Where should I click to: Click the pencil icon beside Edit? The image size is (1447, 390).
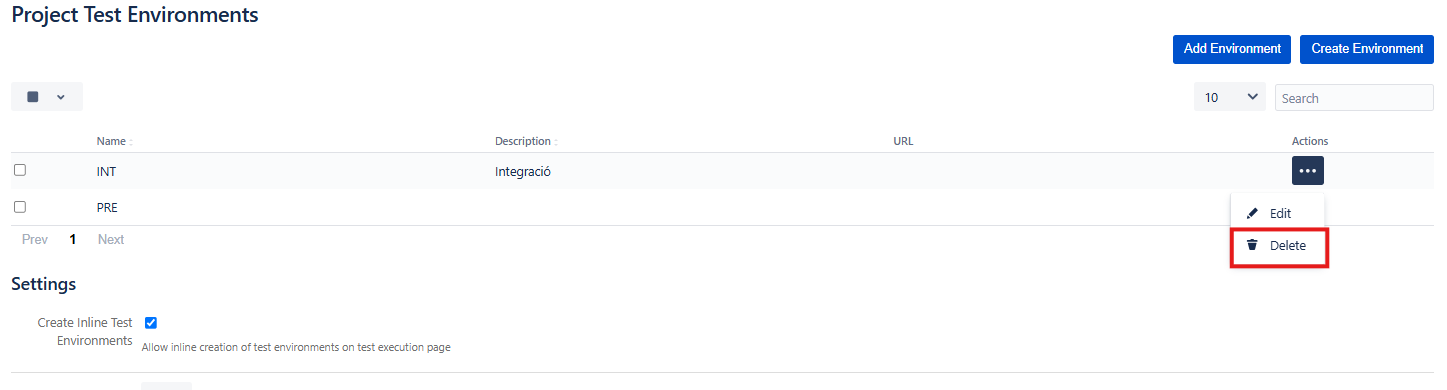click(x=1251, y=213)
